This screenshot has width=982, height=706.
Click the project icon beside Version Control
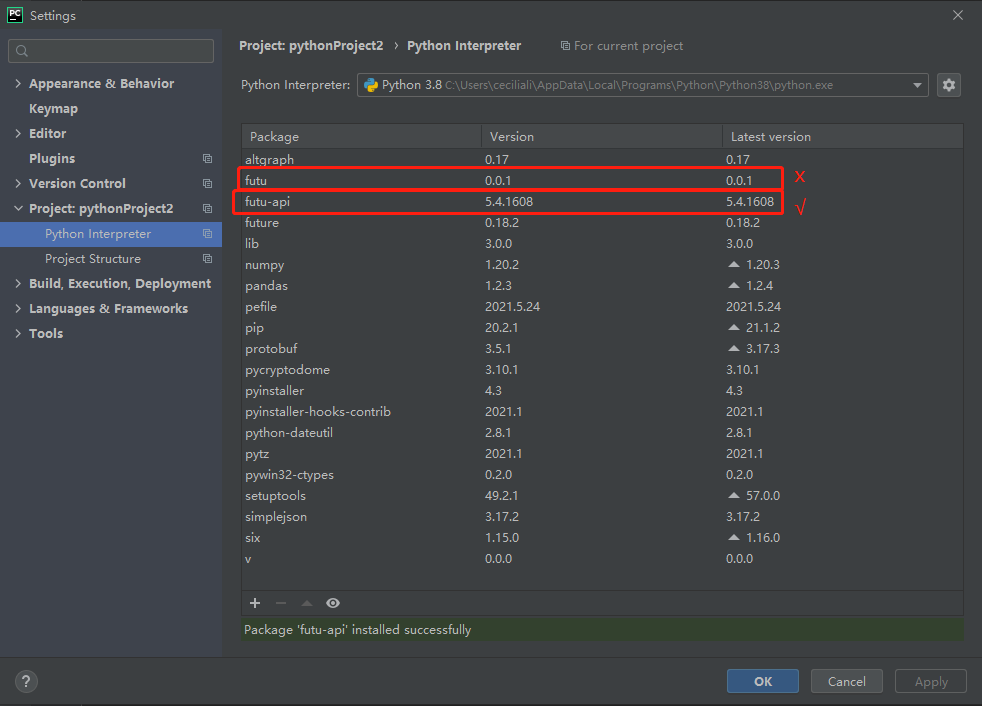(207, 184)
